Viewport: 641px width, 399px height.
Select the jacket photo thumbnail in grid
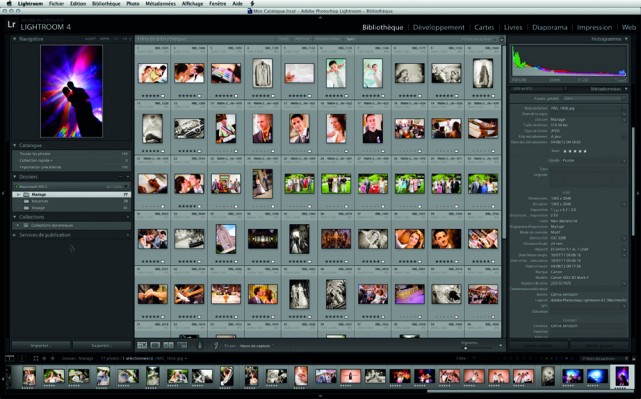262,74
